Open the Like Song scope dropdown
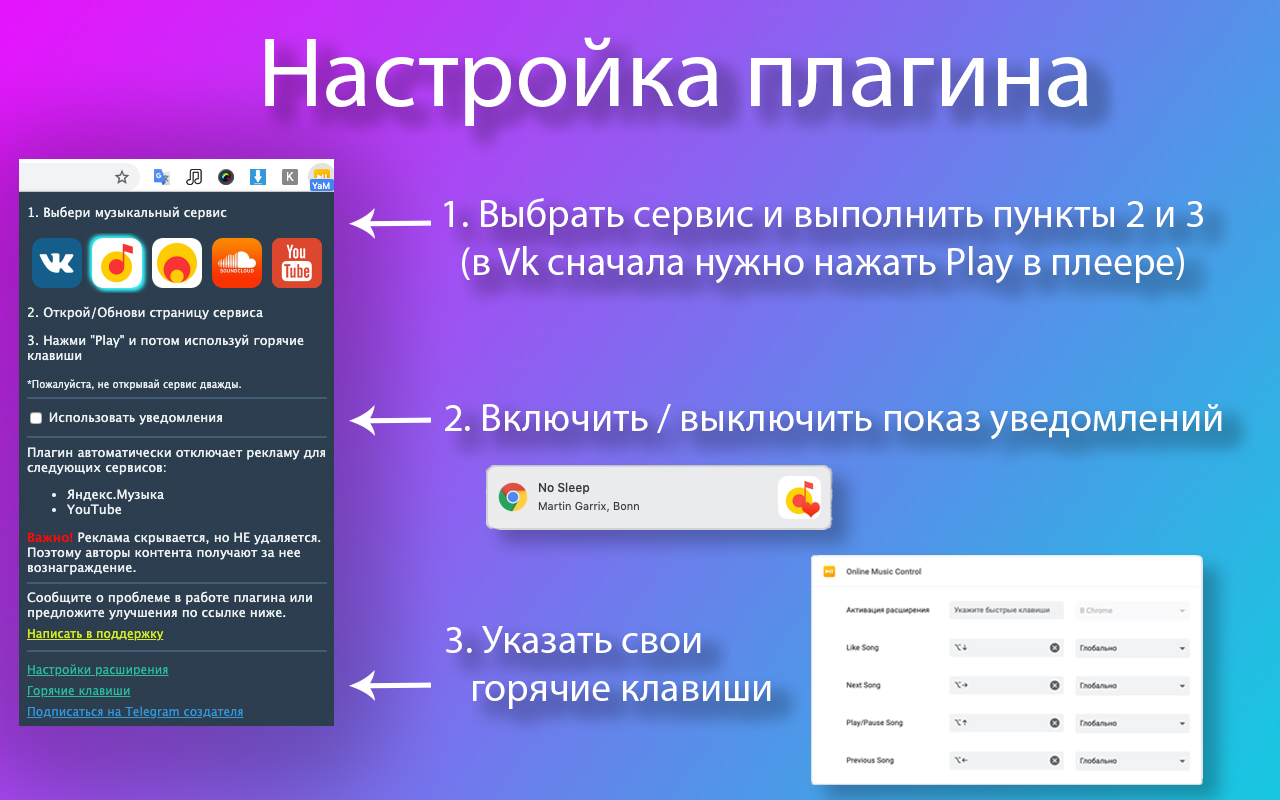This screenshot has width=1280, height=800. [1133, 648]
